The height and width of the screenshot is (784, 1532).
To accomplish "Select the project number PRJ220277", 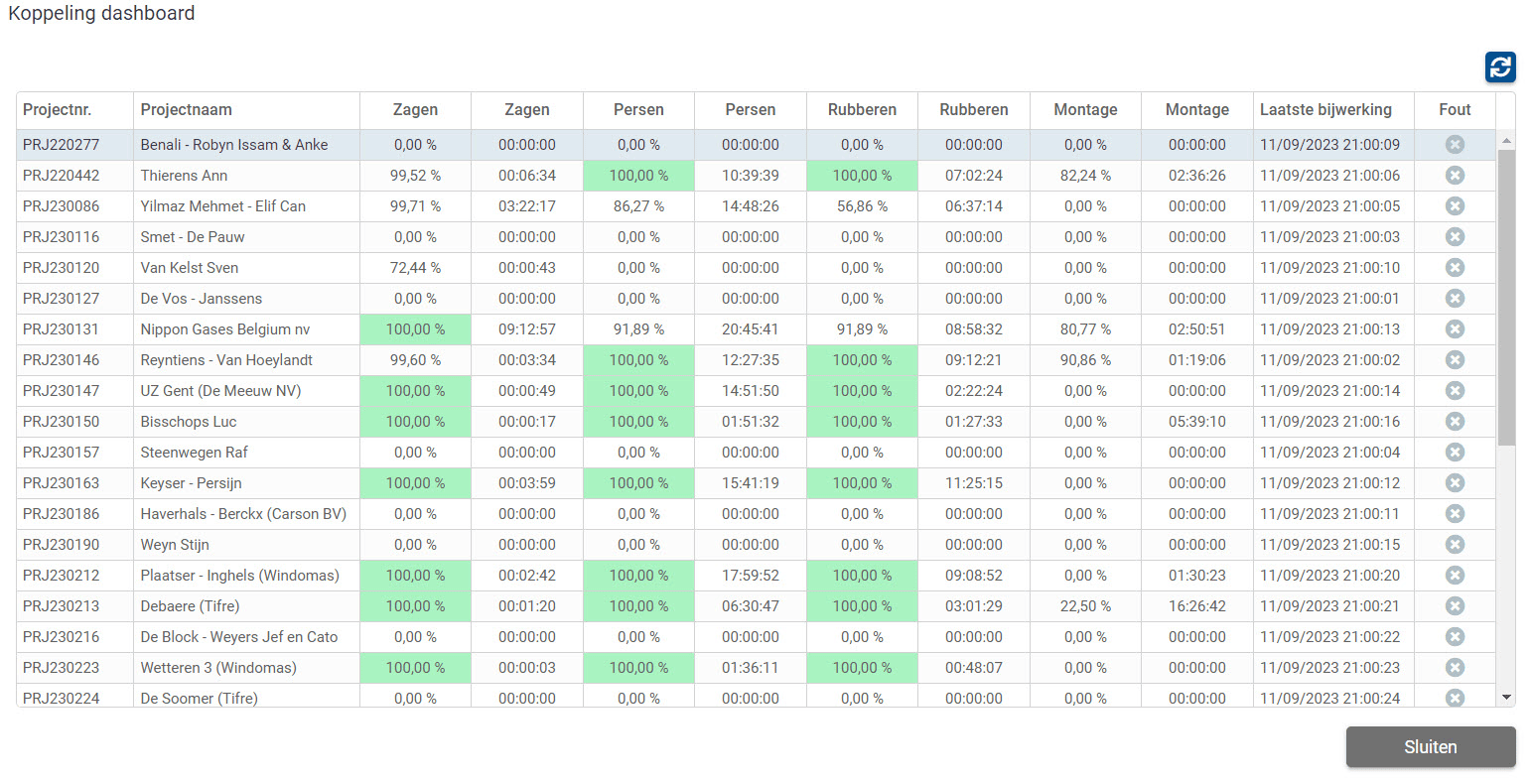I will tap(62, 145).
